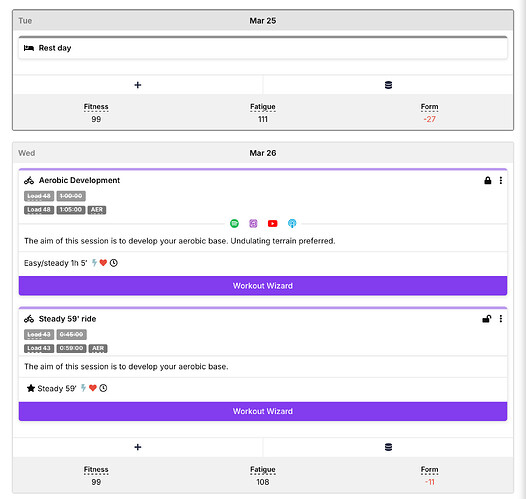Open the purple podcast app icon
This screenshot has width=526, height=499.
pos(253,223)
